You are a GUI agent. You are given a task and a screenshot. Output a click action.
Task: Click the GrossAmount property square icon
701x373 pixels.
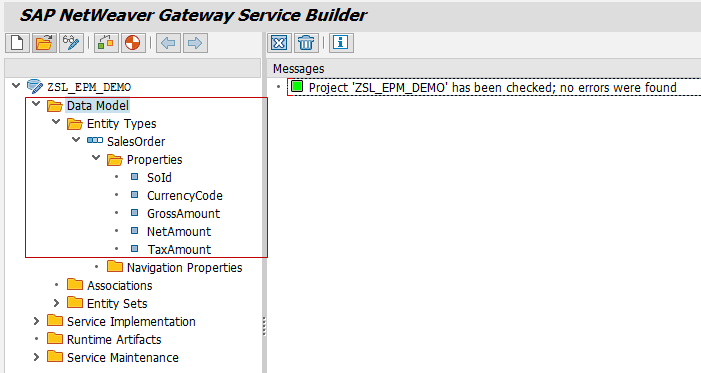(x=135, y=212)
